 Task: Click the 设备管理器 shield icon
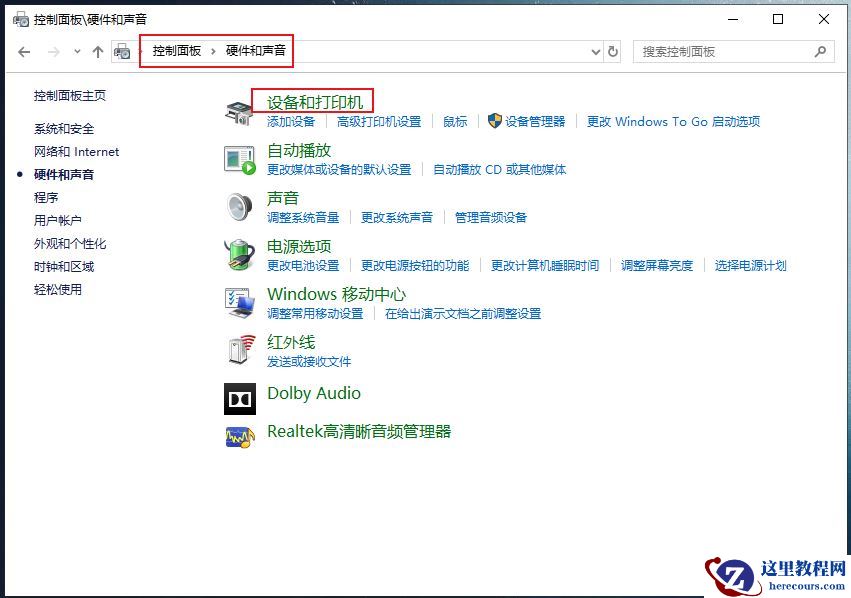click(496, 121)
